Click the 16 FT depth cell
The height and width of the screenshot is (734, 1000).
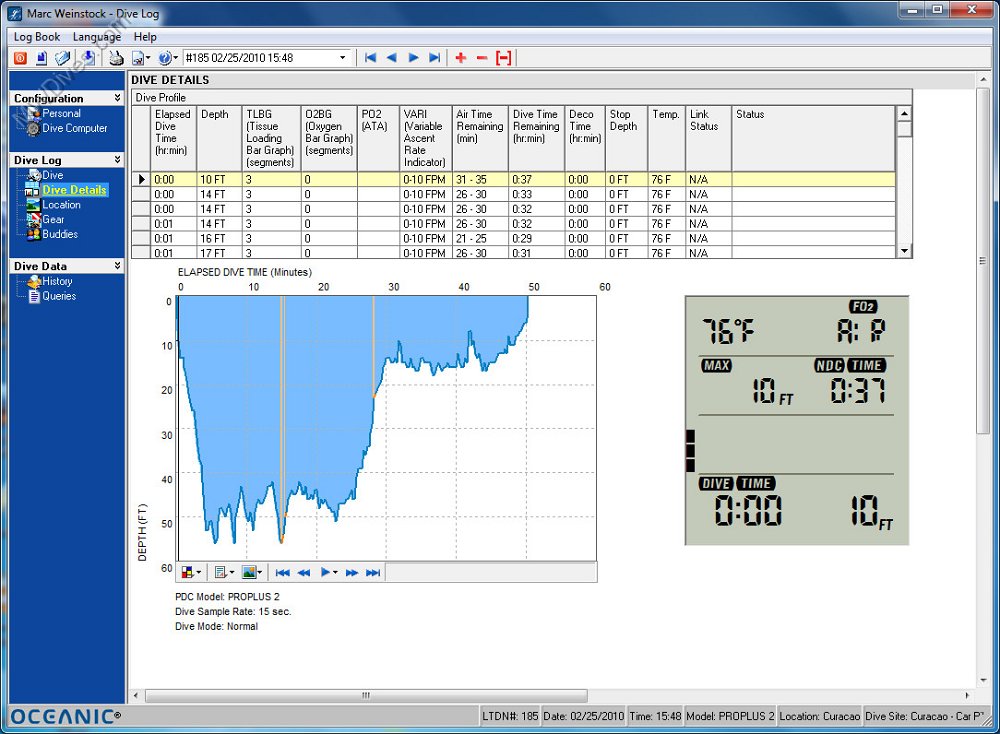[219, 239]
